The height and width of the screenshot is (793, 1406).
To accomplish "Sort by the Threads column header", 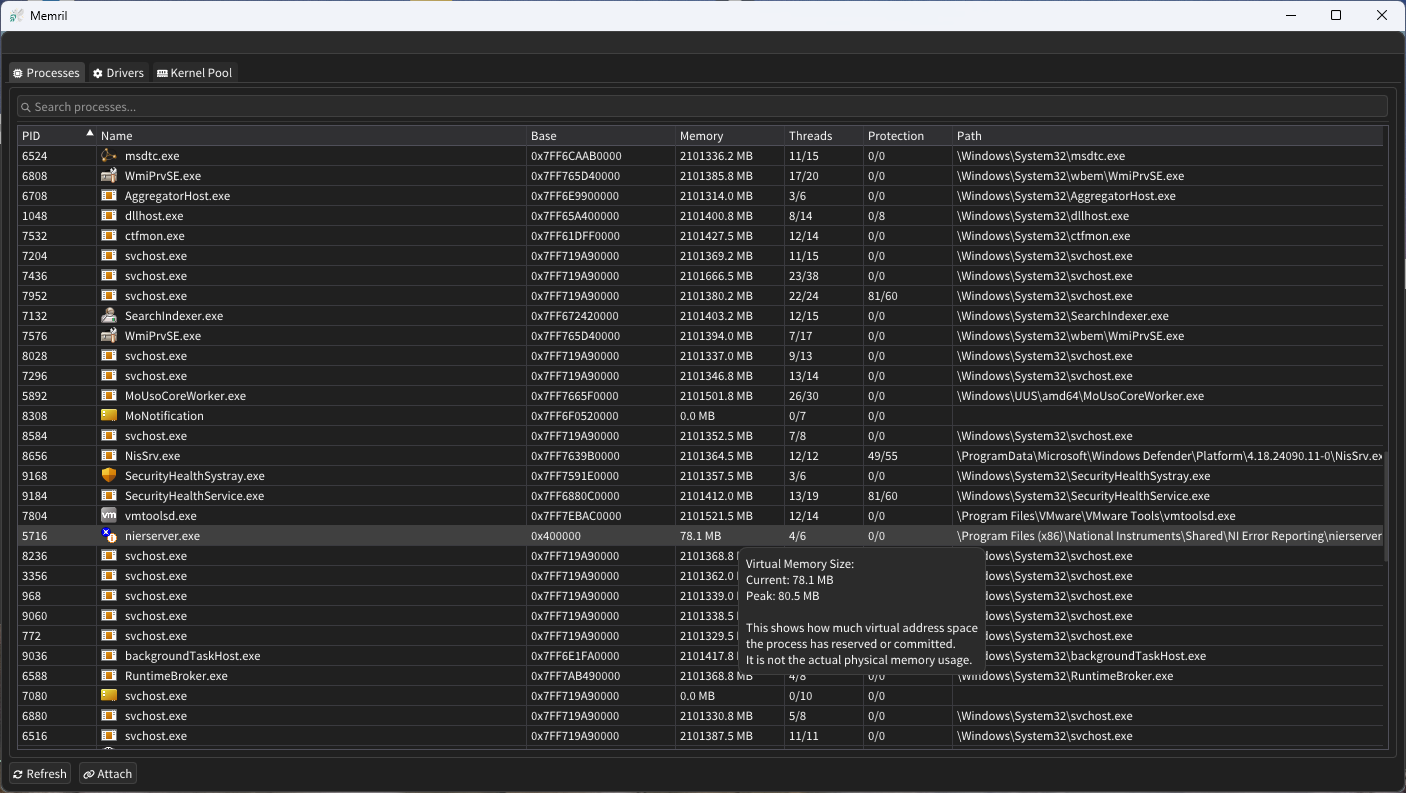I will 824,136.
